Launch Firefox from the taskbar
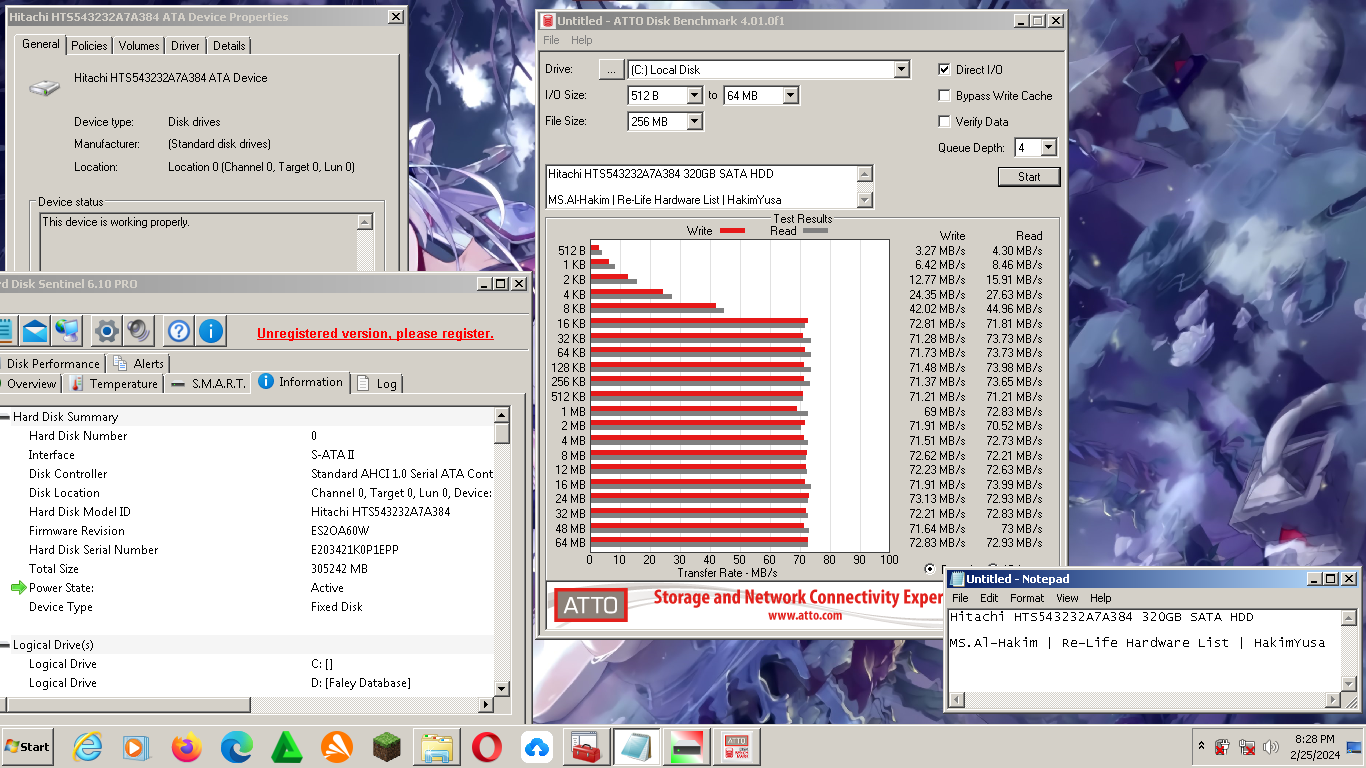This screenshot has height=768, width=1366. point(186,747)
